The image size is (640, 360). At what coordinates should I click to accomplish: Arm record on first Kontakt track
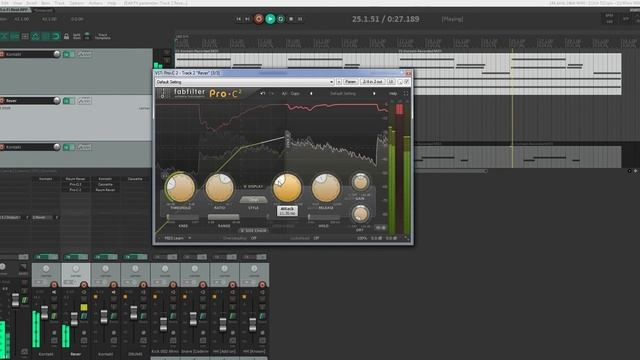point(2,54)
